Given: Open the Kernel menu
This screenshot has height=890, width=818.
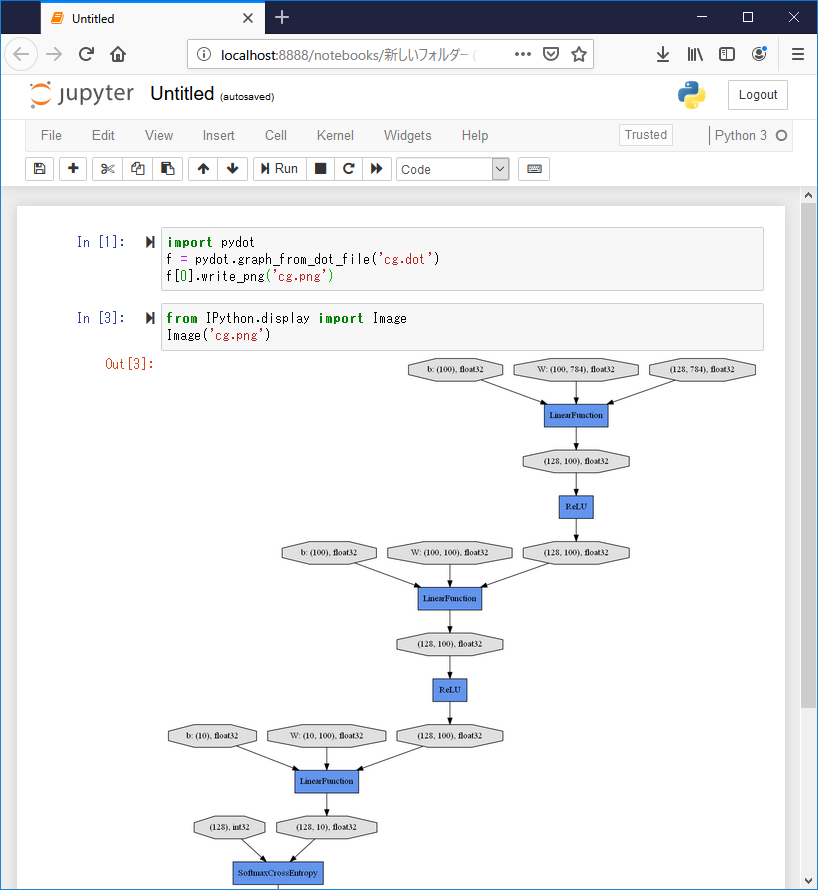Looking at the screenshot, I should [335, 136].
